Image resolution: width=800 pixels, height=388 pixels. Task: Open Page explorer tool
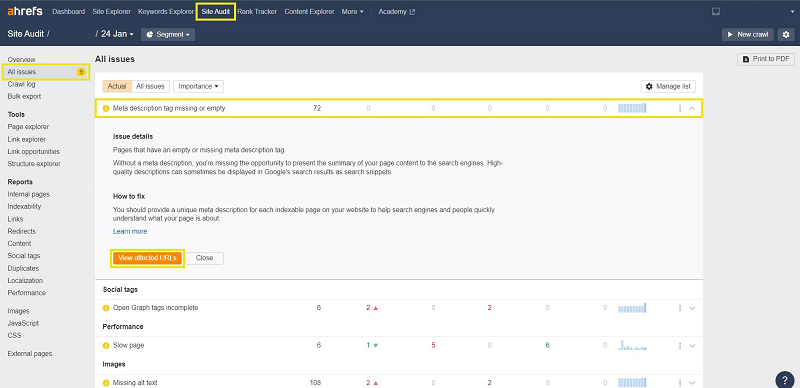tap(28, 127)
